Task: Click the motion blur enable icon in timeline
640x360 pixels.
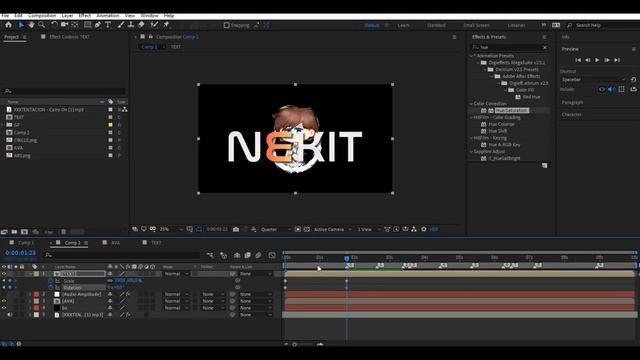Action: click(x=258, y=255)
